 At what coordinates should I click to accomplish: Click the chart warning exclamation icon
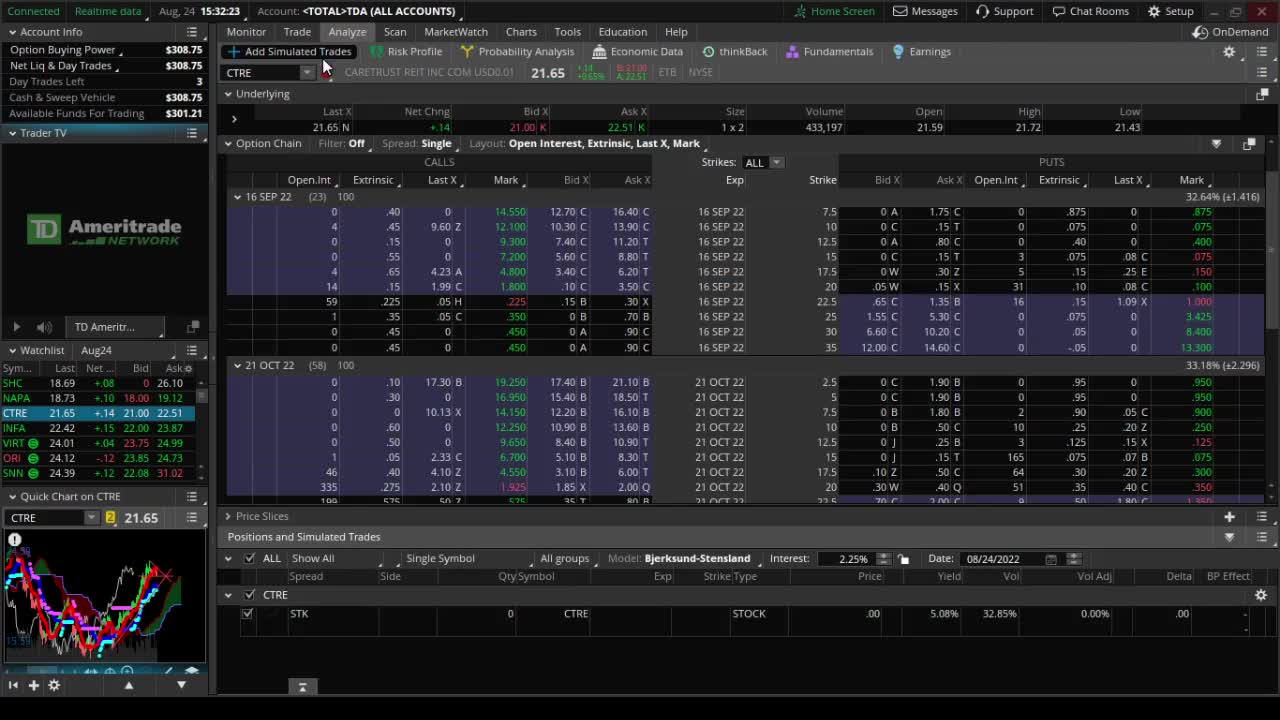15,540
